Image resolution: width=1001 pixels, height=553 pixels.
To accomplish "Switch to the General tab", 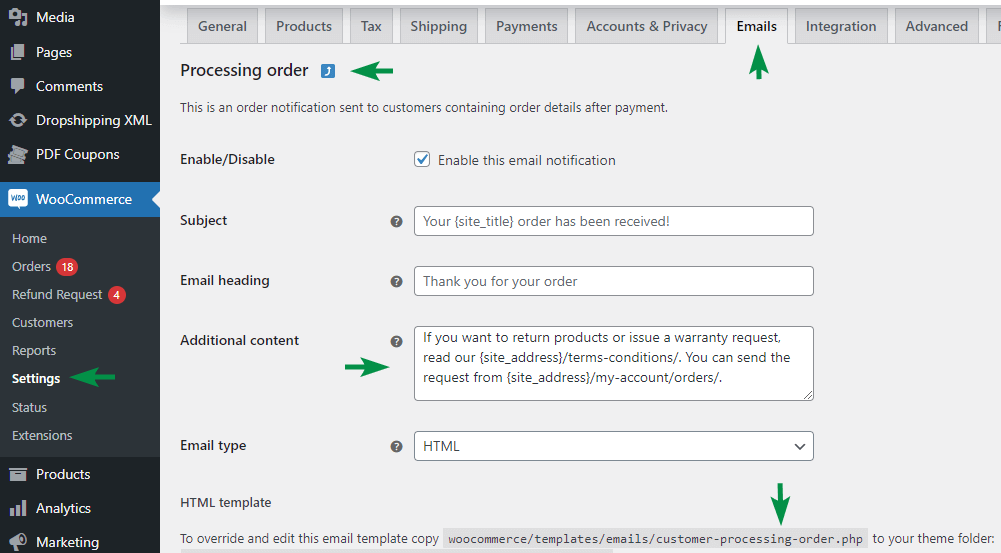I will tap(222, 26).
